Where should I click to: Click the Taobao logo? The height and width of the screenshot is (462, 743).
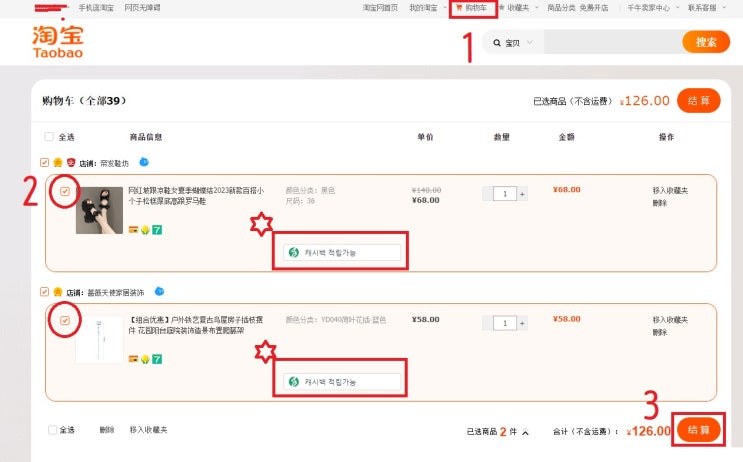click(58, 42)
